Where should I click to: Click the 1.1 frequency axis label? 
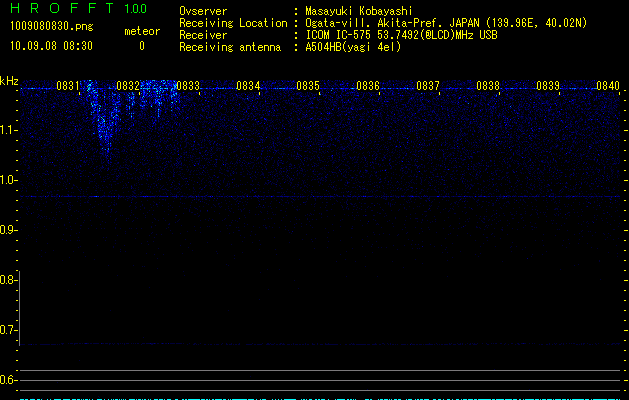[8, 130]
